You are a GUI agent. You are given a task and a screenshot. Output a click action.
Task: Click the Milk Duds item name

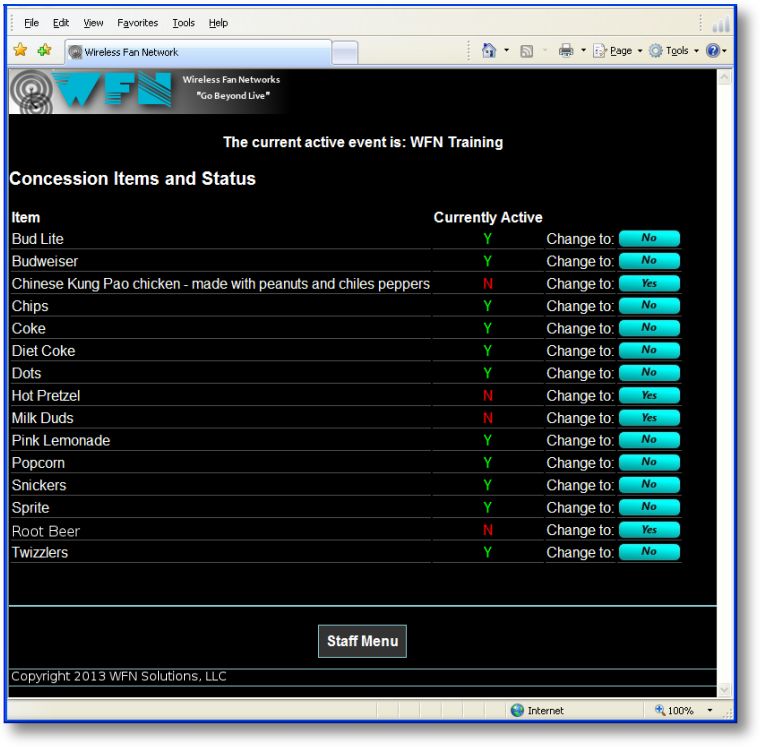[x=43, y=418]
